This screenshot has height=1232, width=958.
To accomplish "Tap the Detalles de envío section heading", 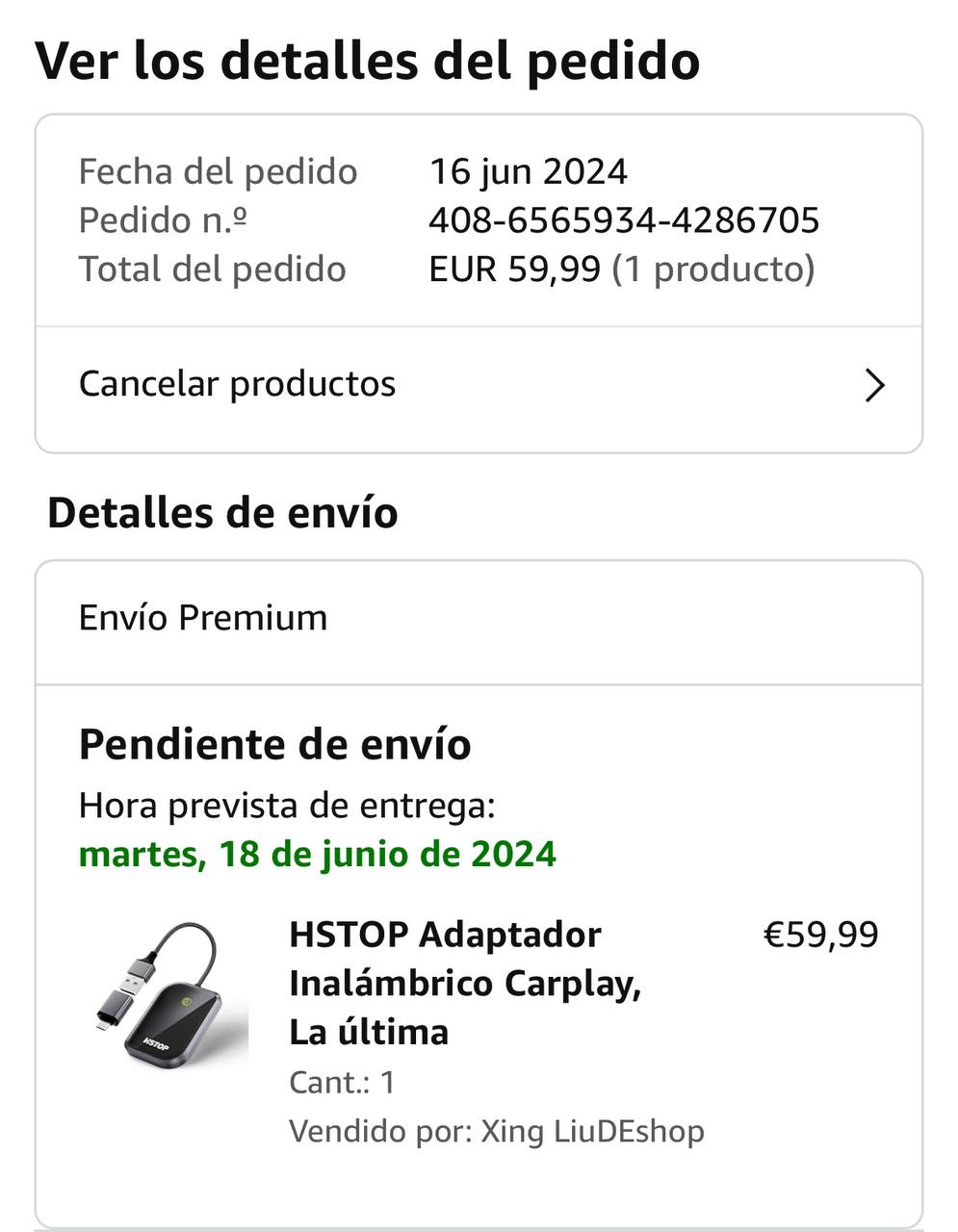I will point(222,513).
